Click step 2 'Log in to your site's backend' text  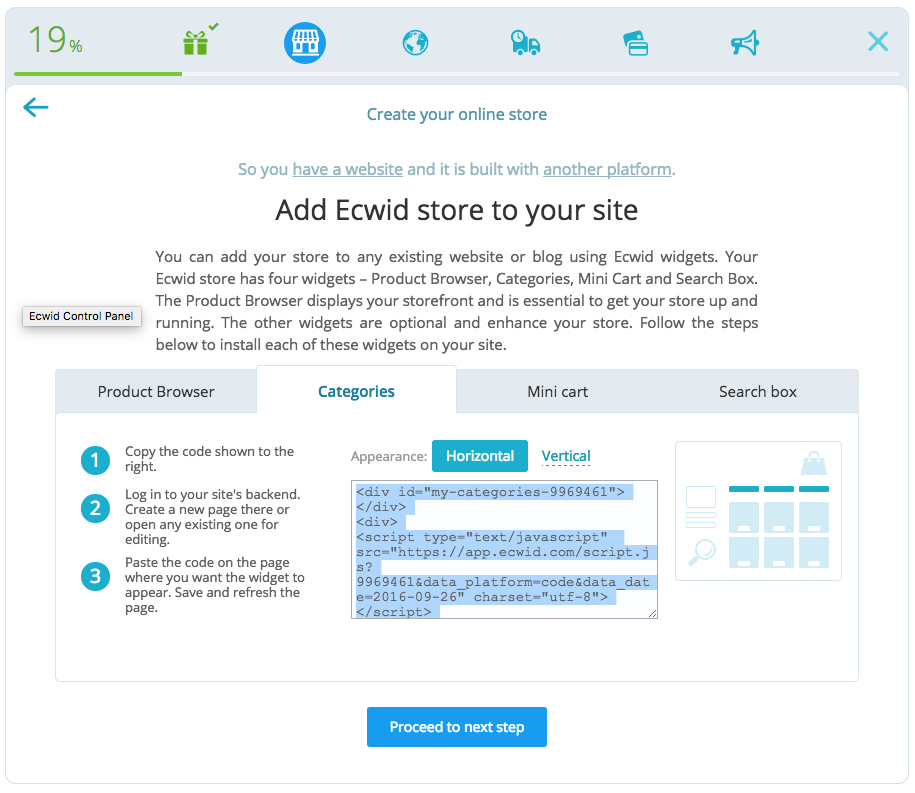coord(213,516)
